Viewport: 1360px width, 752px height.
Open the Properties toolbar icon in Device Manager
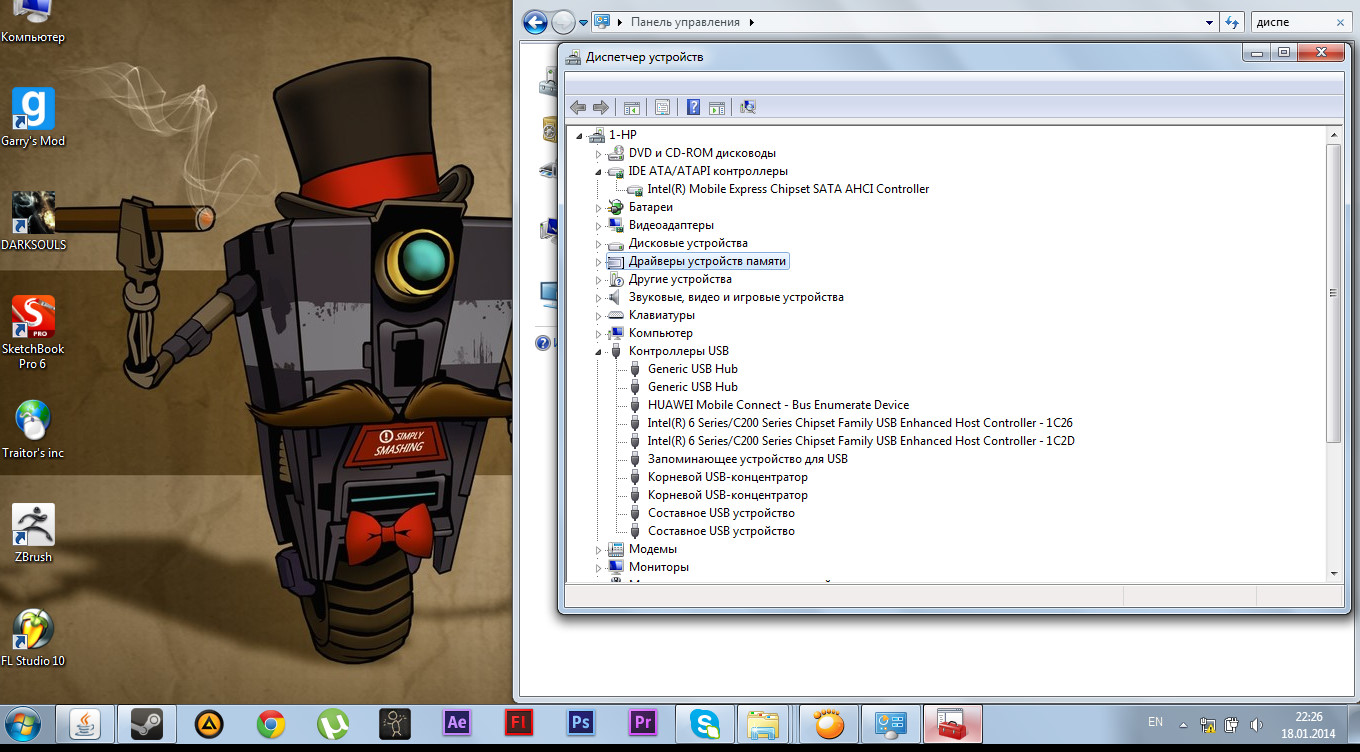(662, 107)
